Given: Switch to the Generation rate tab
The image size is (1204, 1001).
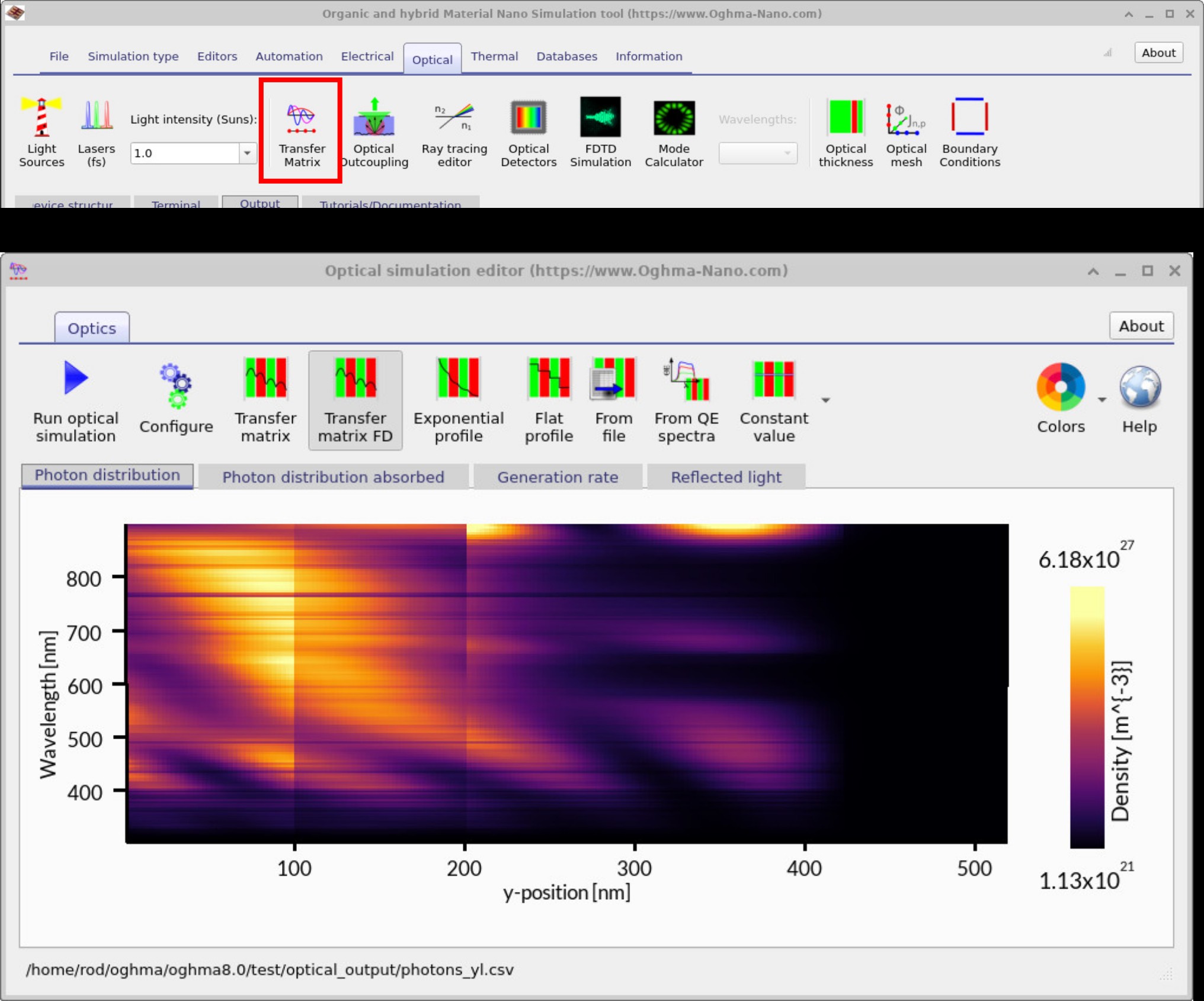Looking at the screenshot, I should pos(558,477).
